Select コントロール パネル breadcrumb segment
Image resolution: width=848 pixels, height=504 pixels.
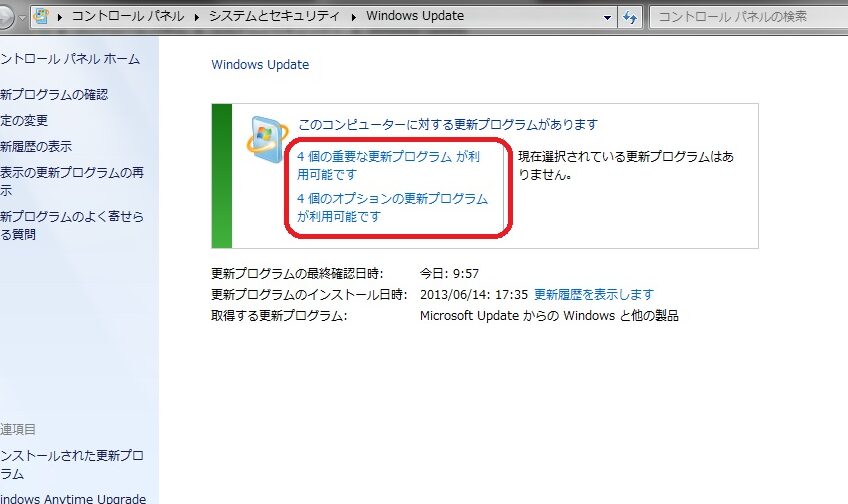[x=128, y=16]
